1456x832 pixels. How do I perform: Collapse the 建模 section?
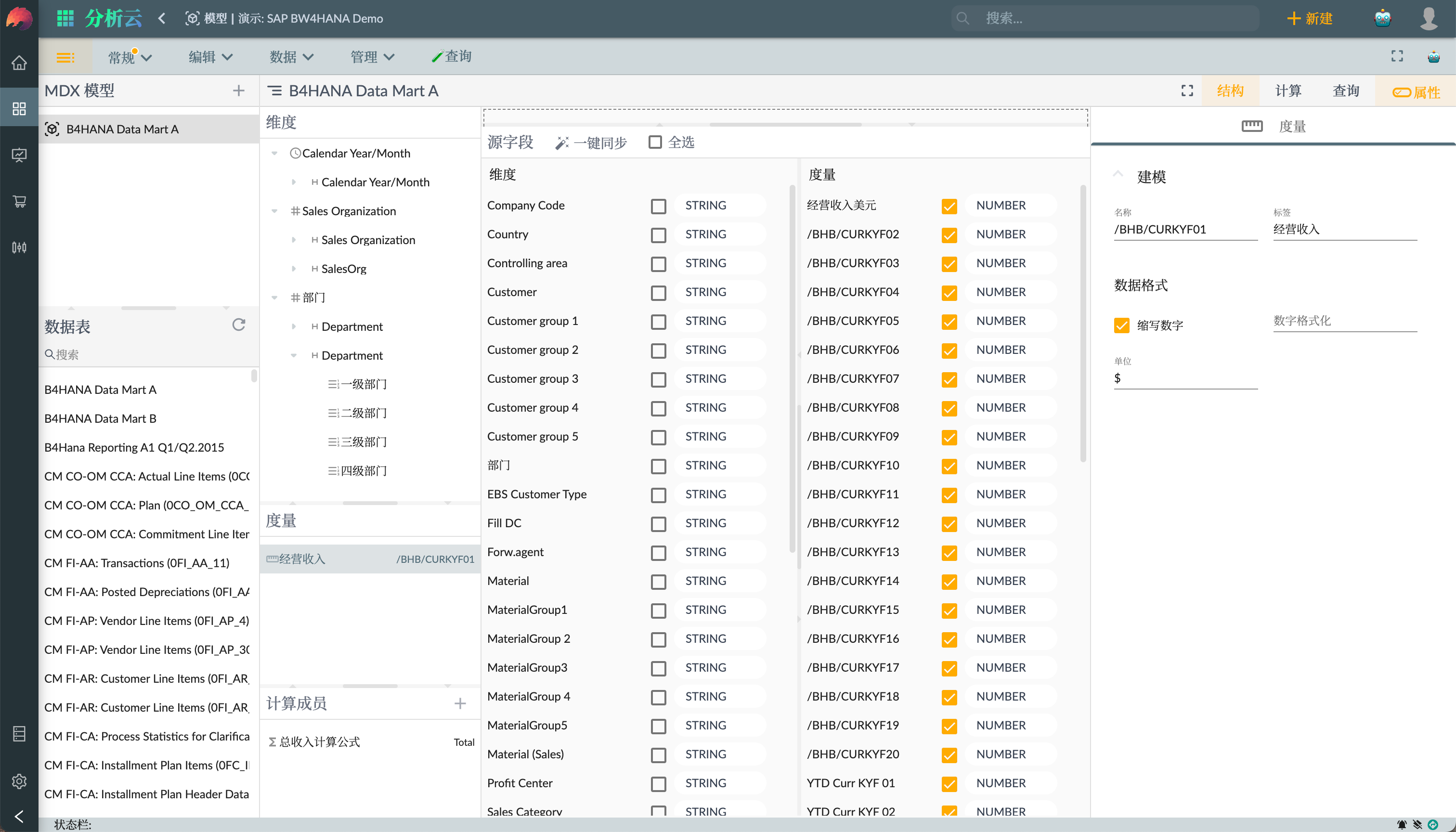pos(1118,174)
